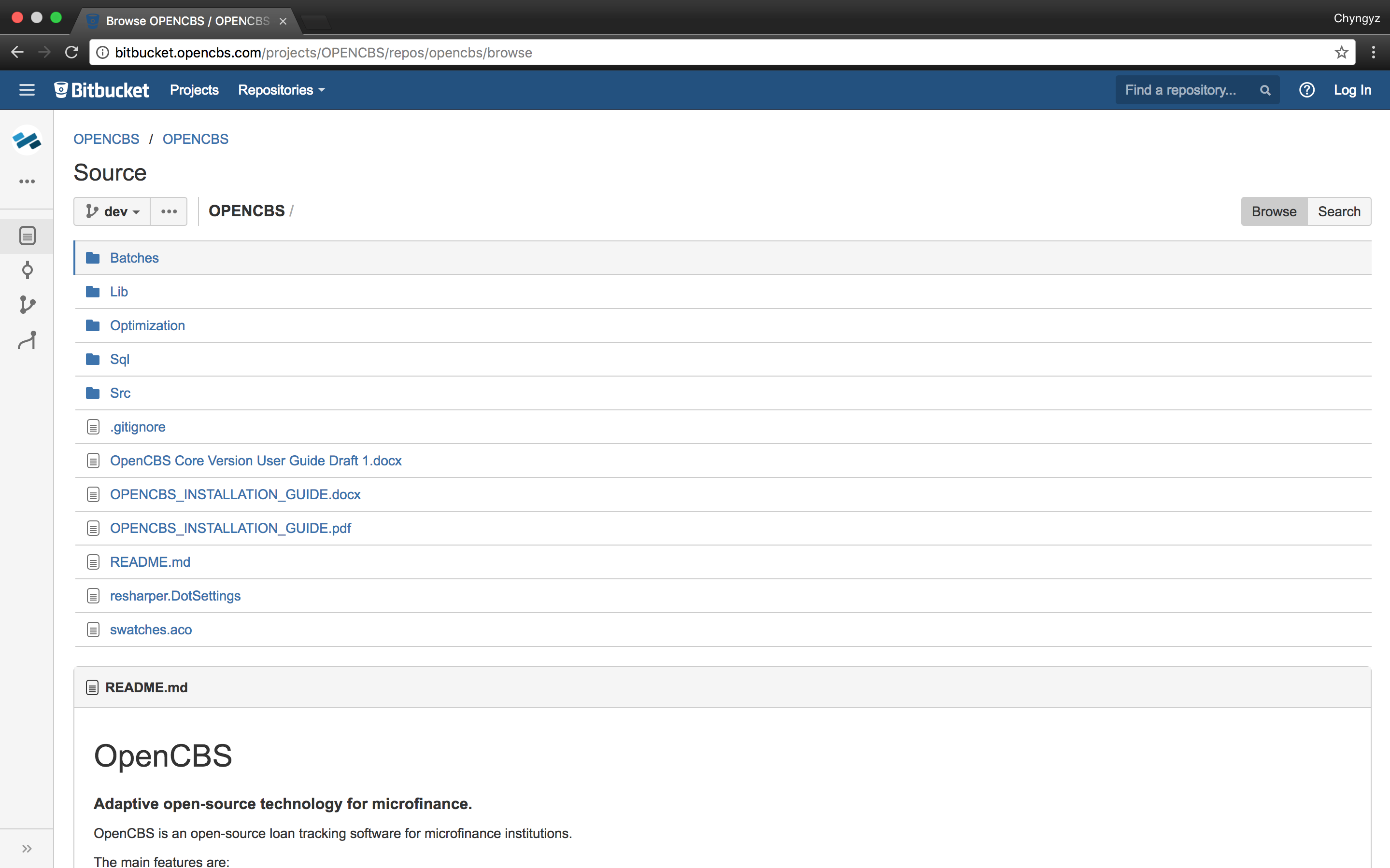This screenshot has width=1390, height=868.
Task: Open OPENCBS_INSTALLATION_GUIDE.pdf
Action: point(230,528)
